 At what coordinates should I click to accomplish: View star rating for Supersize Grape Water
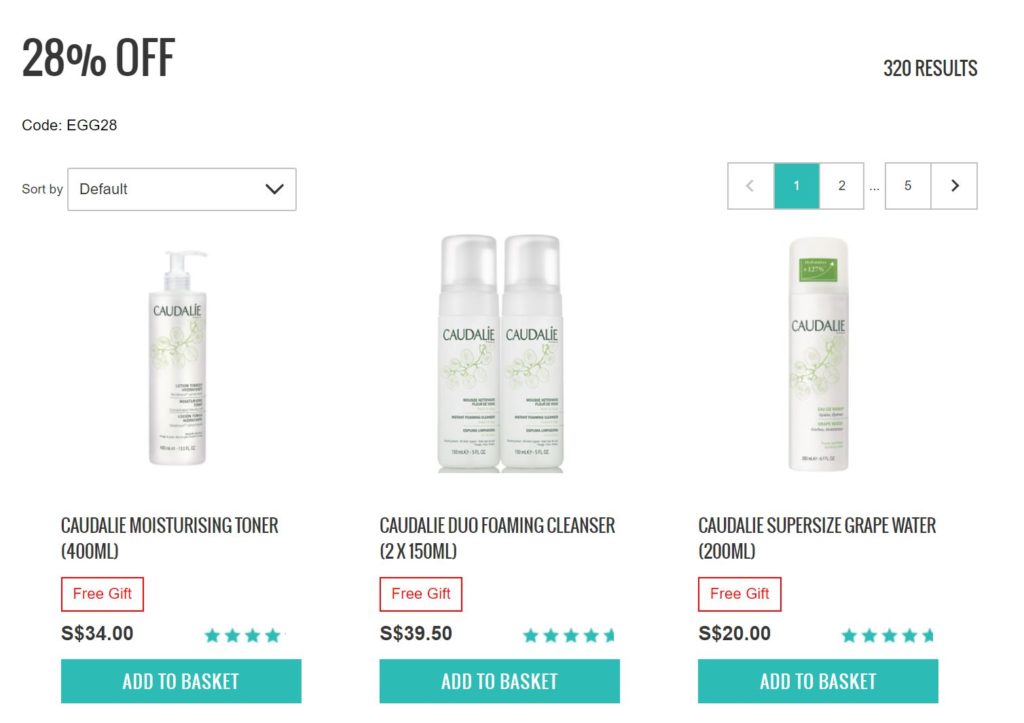(x=888, y=635)
